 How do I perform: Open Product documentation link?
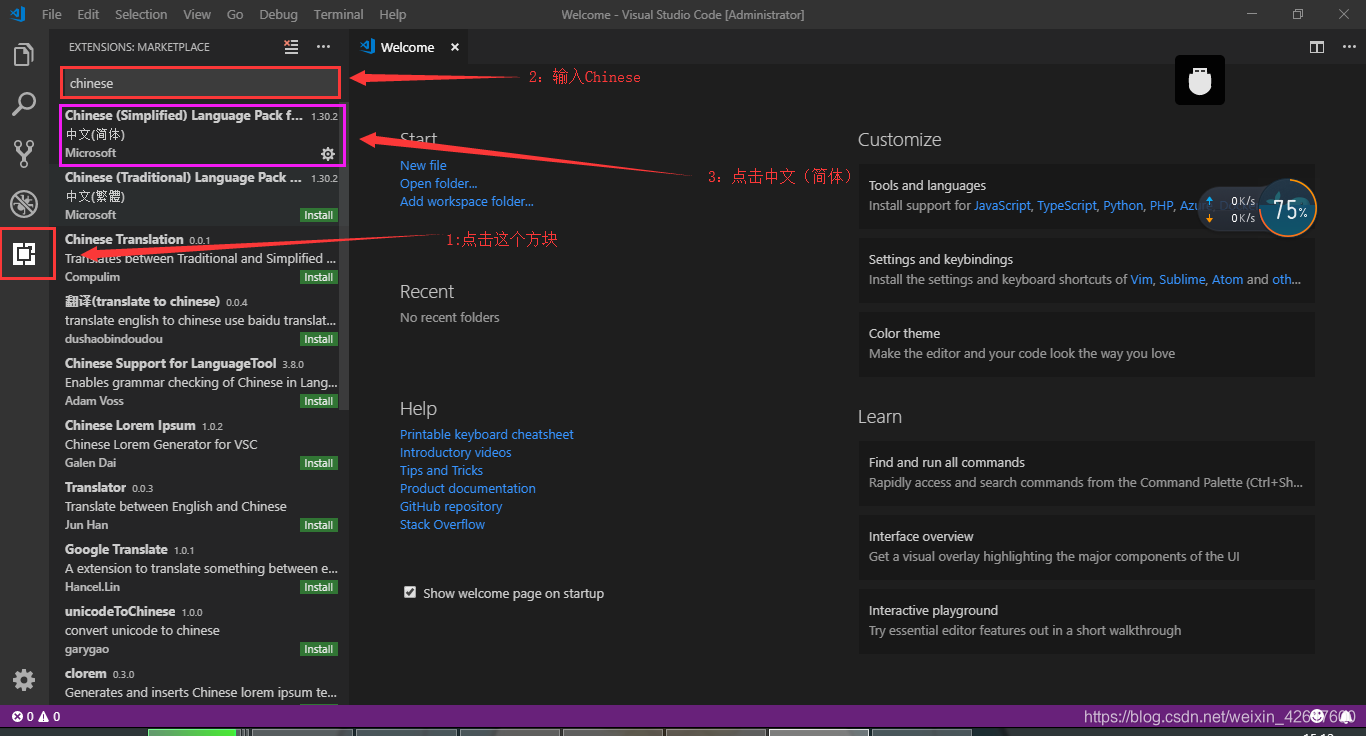468,488
